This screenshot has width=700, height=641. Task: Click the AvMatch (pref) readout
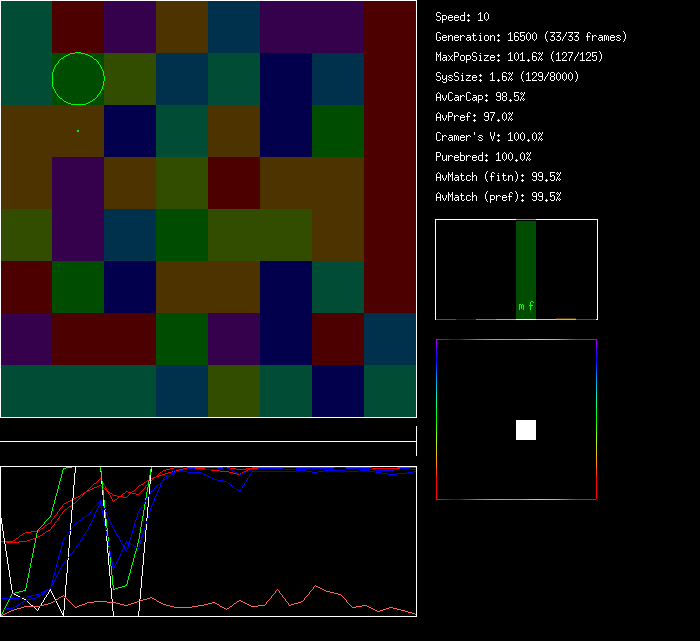click(x=498, y=197)
